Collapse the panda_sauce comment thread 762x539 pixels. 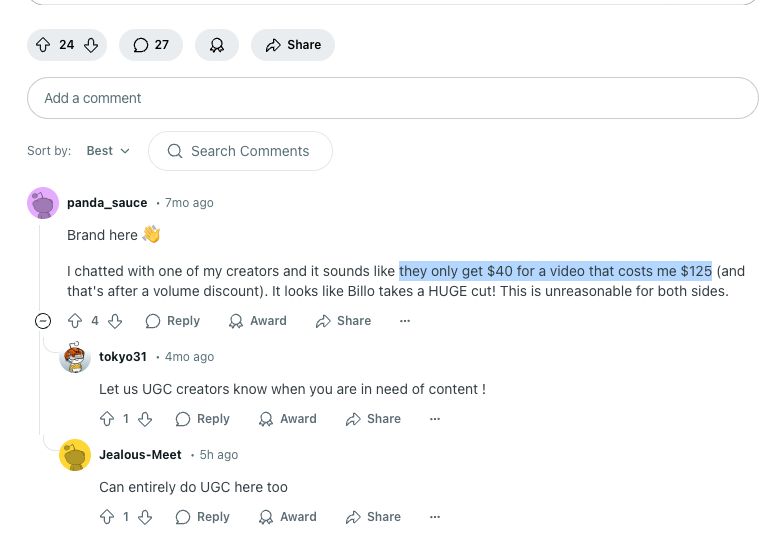coord(43,321)
